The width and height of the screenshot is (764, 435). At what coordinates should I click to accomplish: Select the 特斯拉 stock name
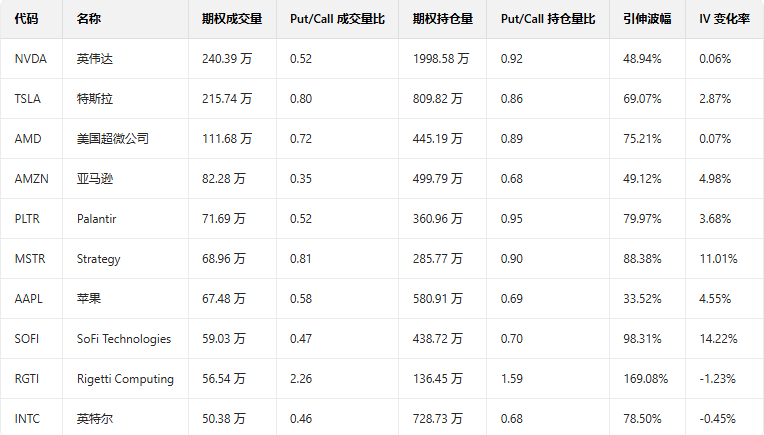[95, 99]
